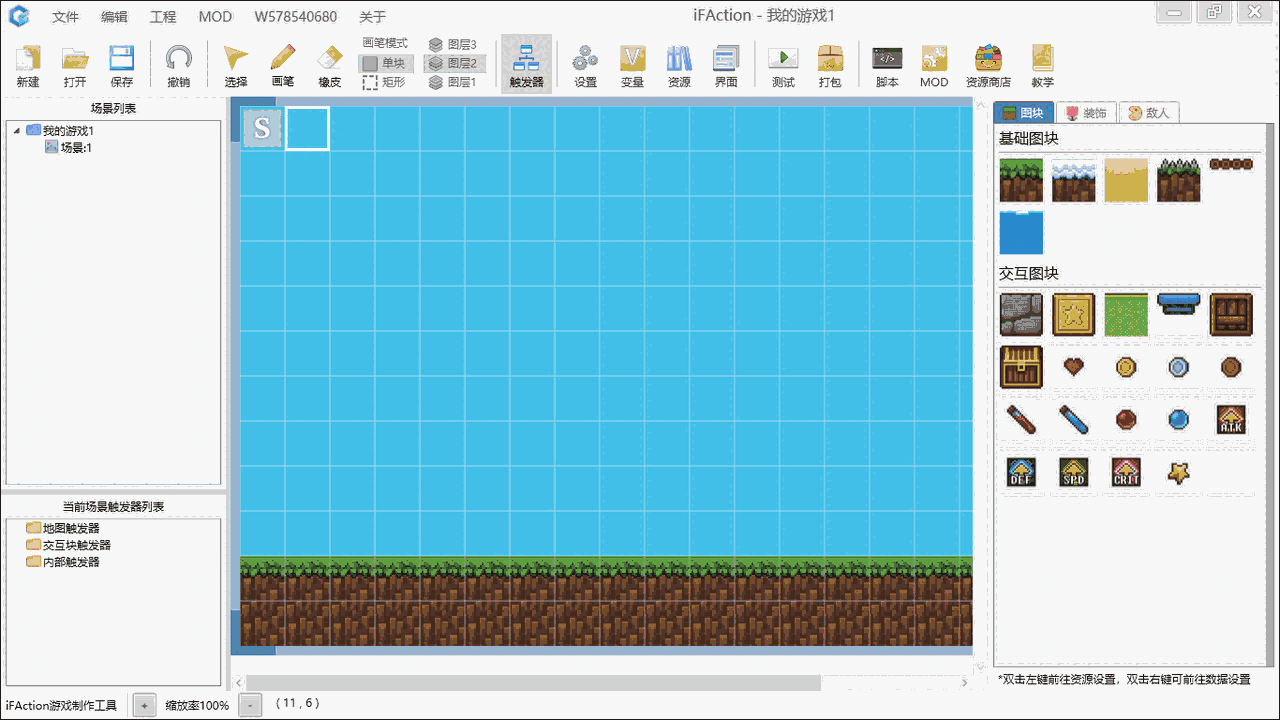Collapse the 我的游戏1 project tree node
This screenshot has width=1280, height=720.
(16, 131)
